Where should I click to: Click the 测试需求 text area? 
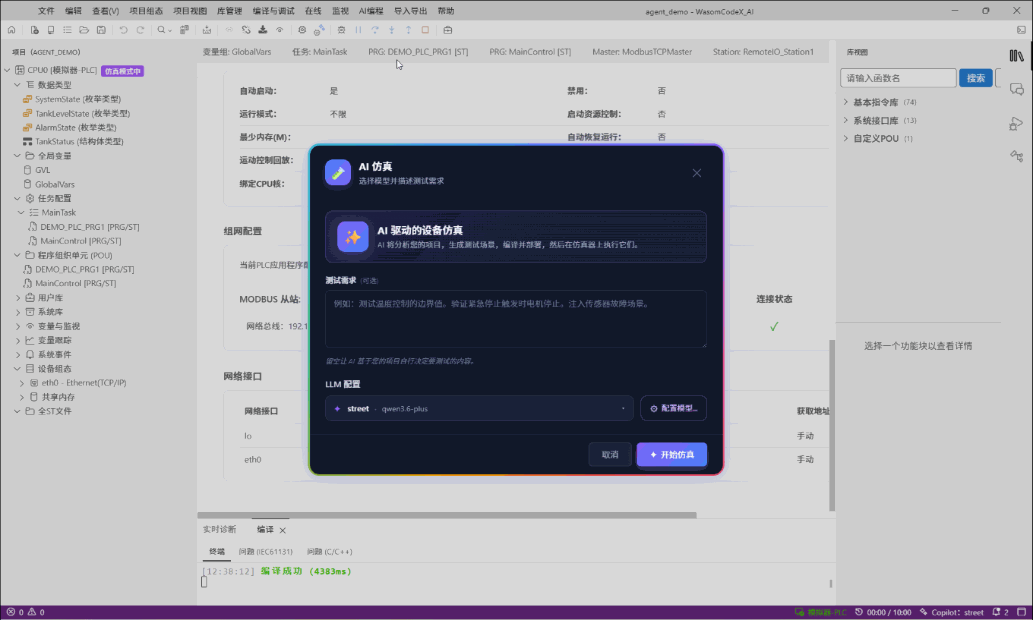click(516, 319)
